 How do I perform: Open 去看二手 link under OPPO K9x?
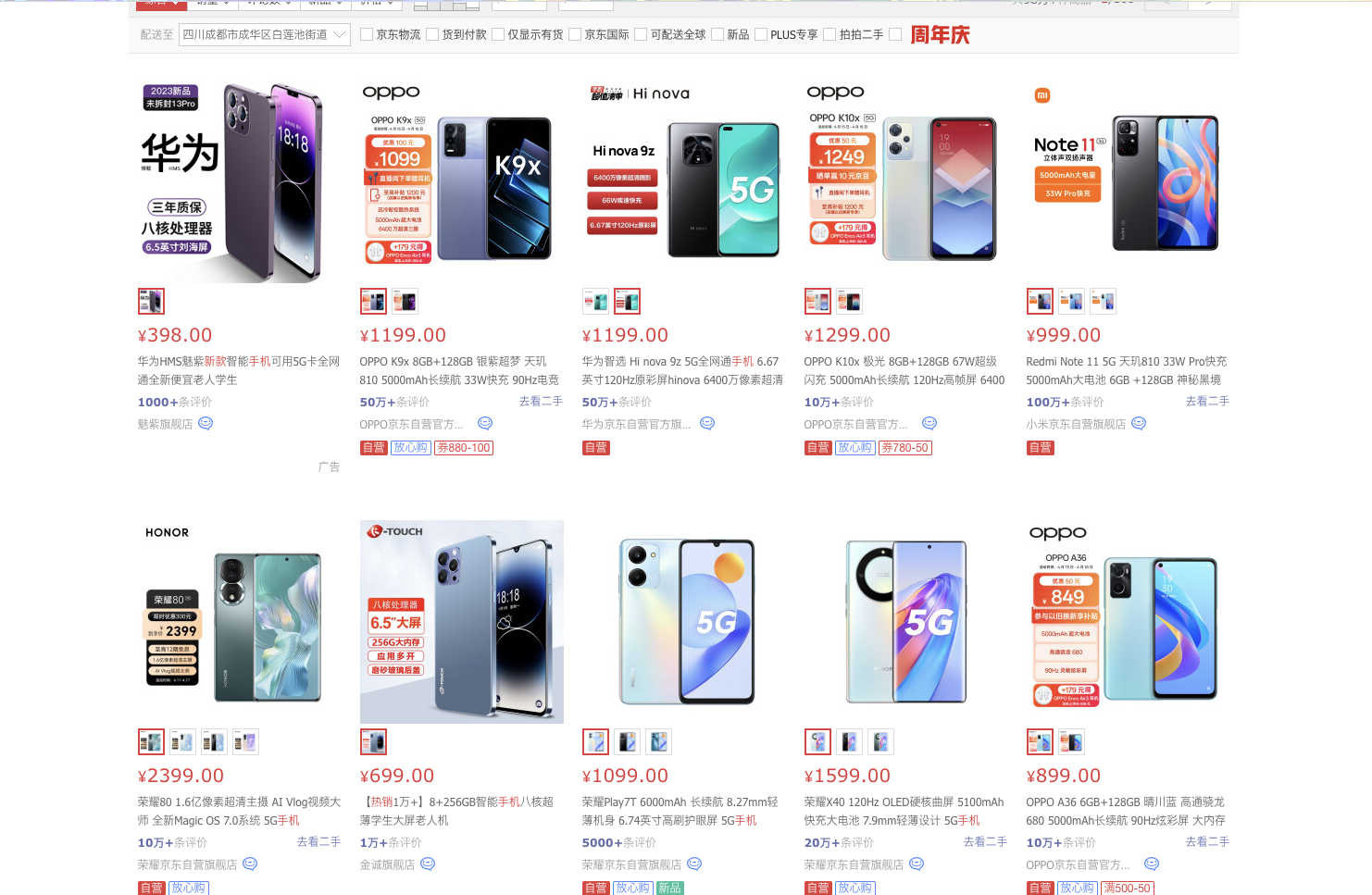click(541, 401)
